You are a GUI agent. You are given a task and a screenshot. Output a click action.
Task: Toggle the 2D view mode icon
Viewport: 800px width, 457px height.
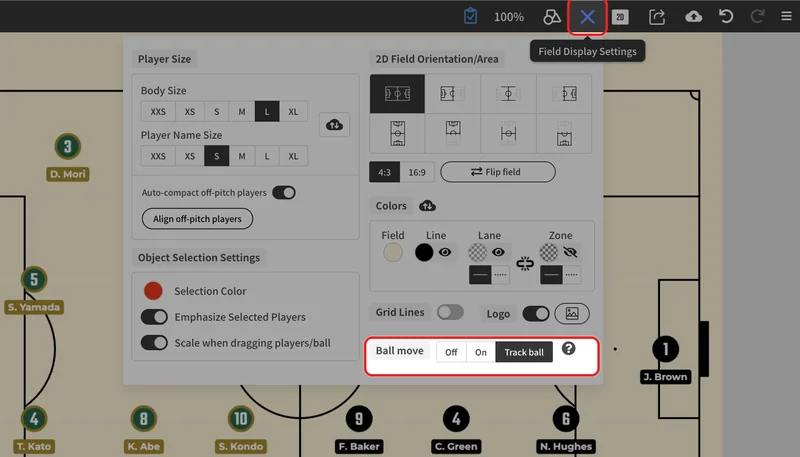(620, 17)
